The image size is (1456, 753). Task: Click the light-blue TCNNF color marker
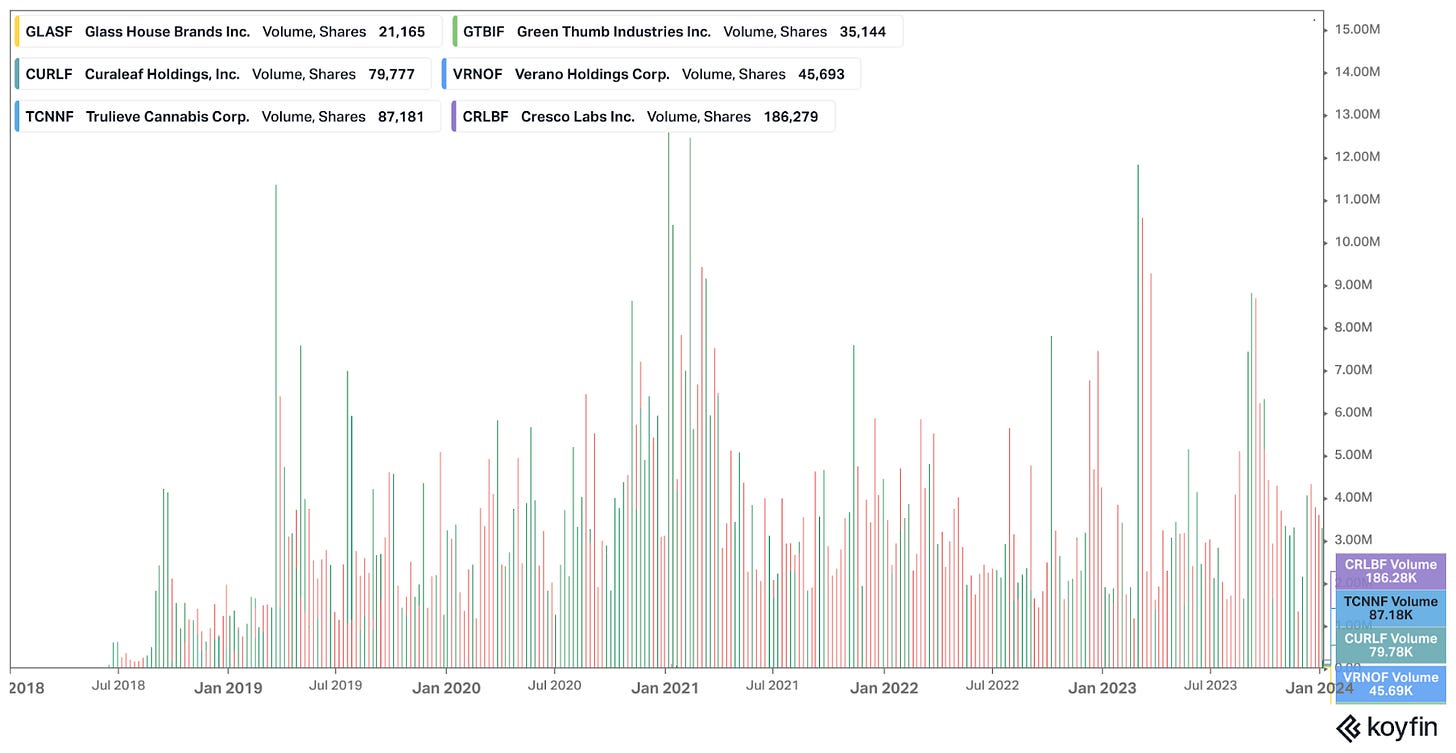coord(17,116)
